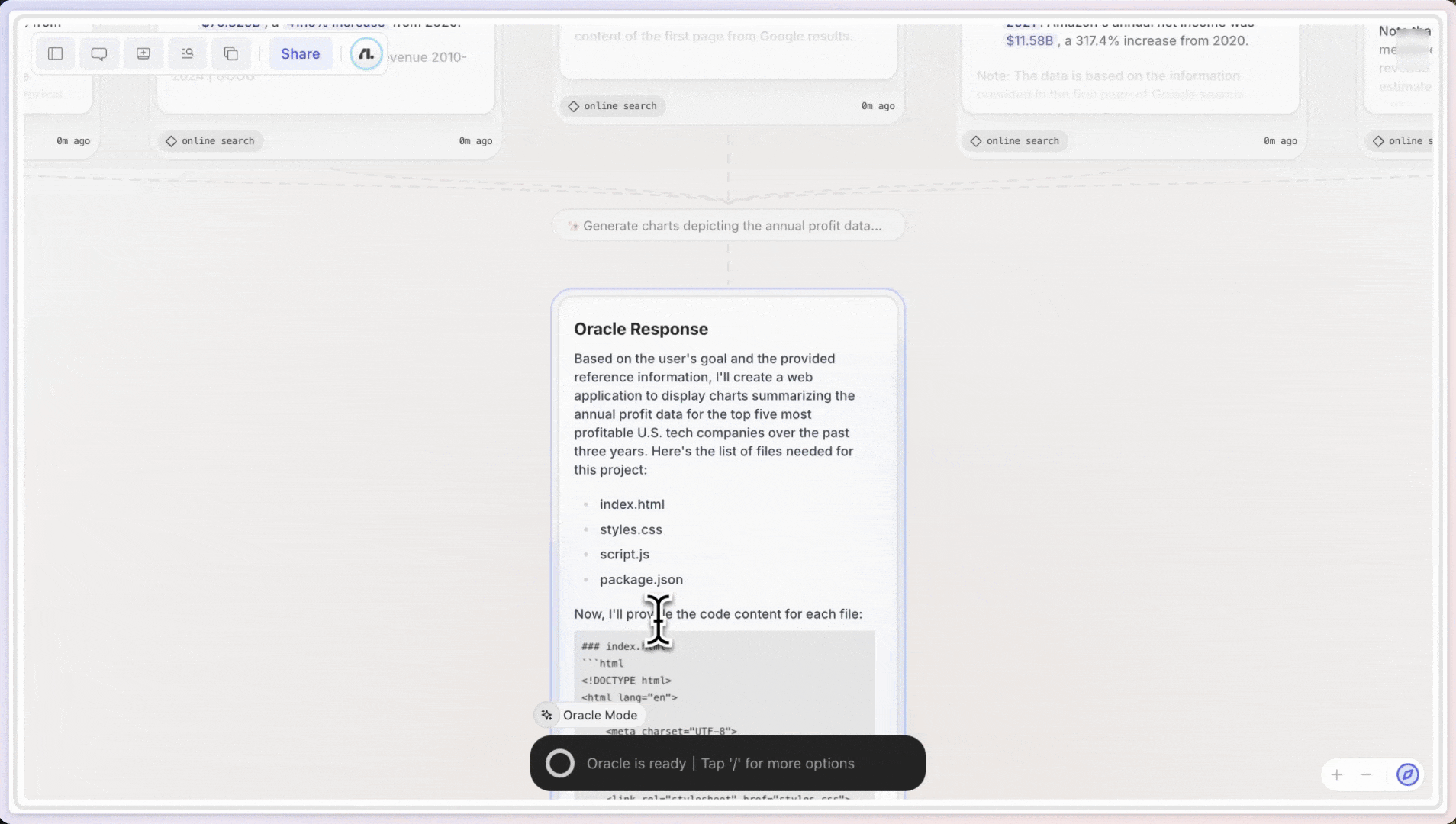Open the chat bubble icon in toolbar
1456x824 pixels.
[99, 53]
